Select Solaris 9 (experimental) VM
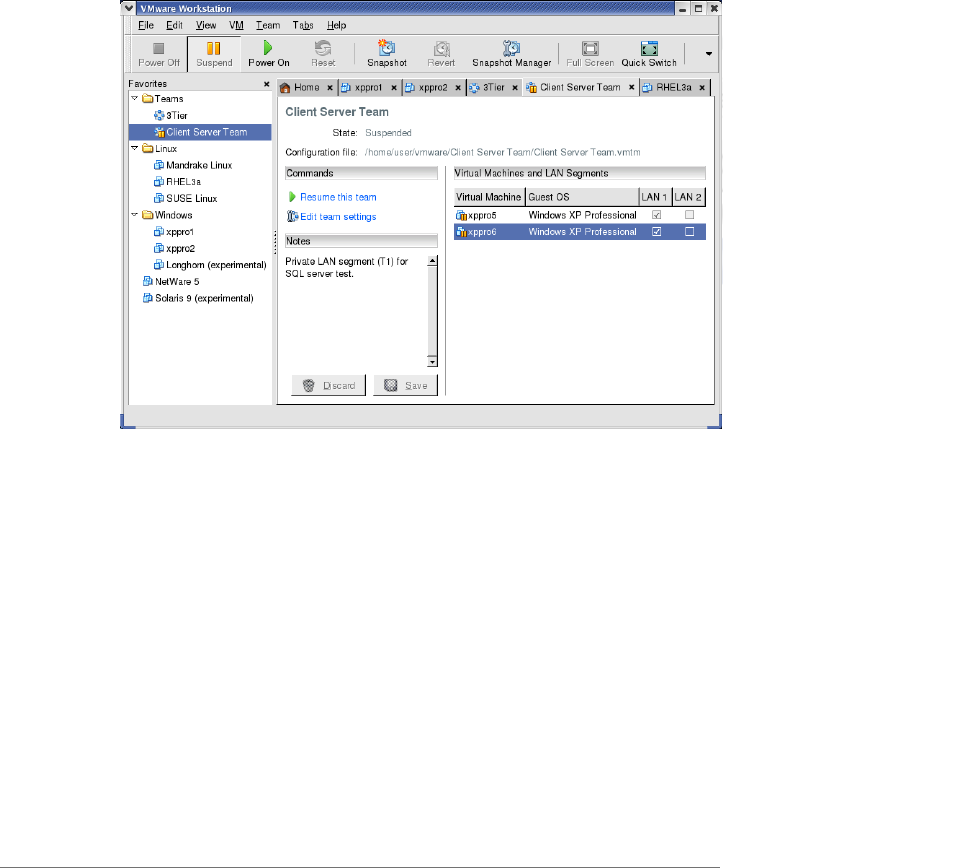976x868 pixels. (x=198, y=298)
